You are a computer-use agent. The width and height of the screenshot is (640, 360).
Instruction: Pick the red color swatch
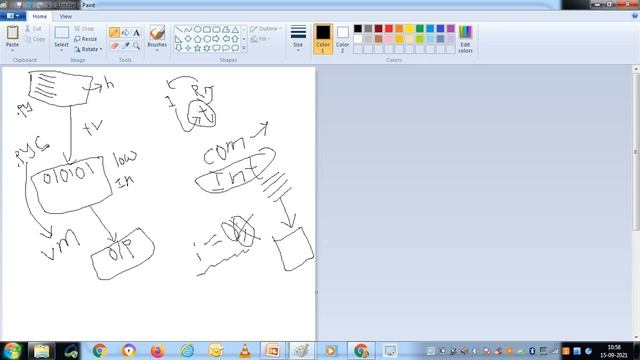click(x=389, y=28)
